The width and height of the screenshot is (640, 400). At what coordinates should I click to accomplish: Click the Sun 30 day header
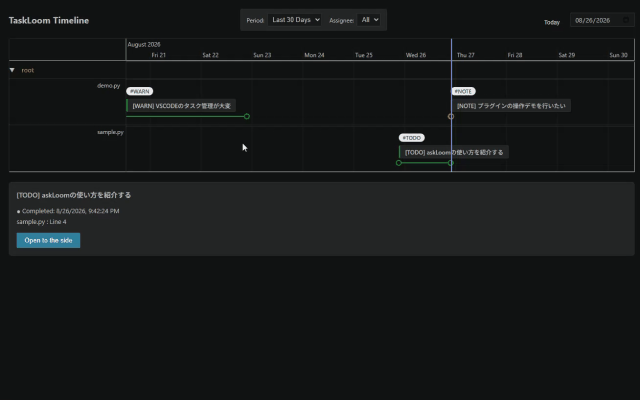[x=618, y=55]
